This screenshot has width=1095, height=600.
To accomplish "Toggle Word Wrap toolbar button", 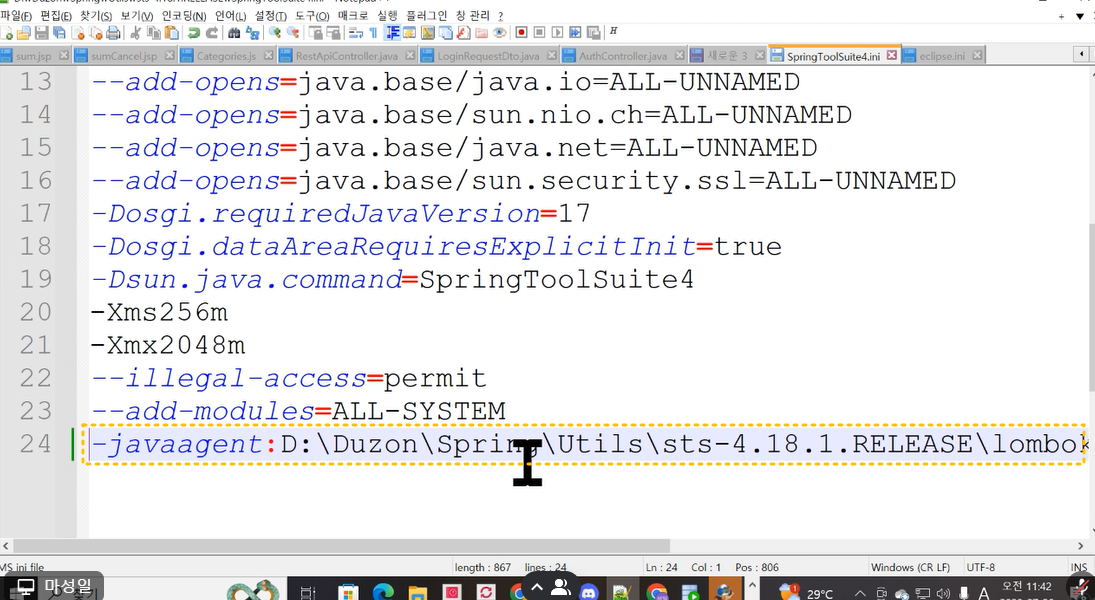I will (x=356, y=33).
